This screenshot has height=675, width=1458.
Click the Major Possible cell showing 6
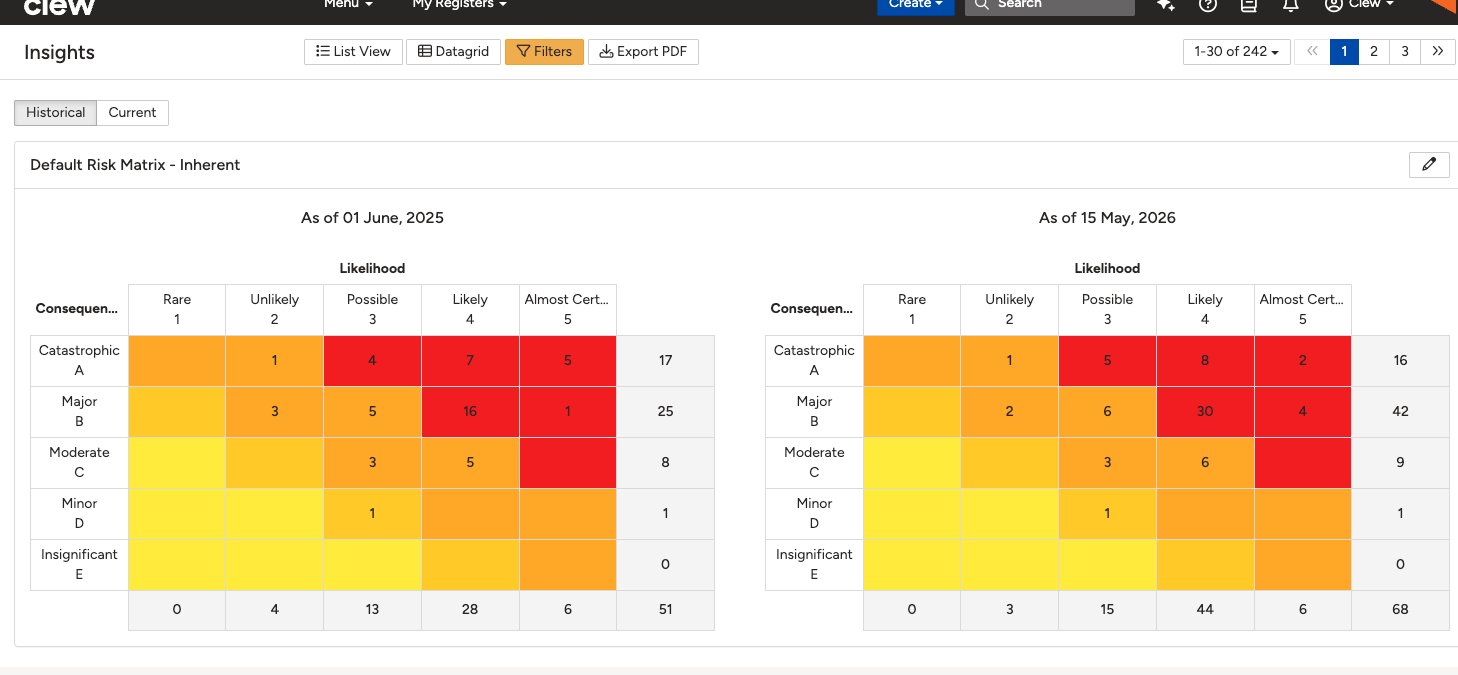tap(1107, 411)
